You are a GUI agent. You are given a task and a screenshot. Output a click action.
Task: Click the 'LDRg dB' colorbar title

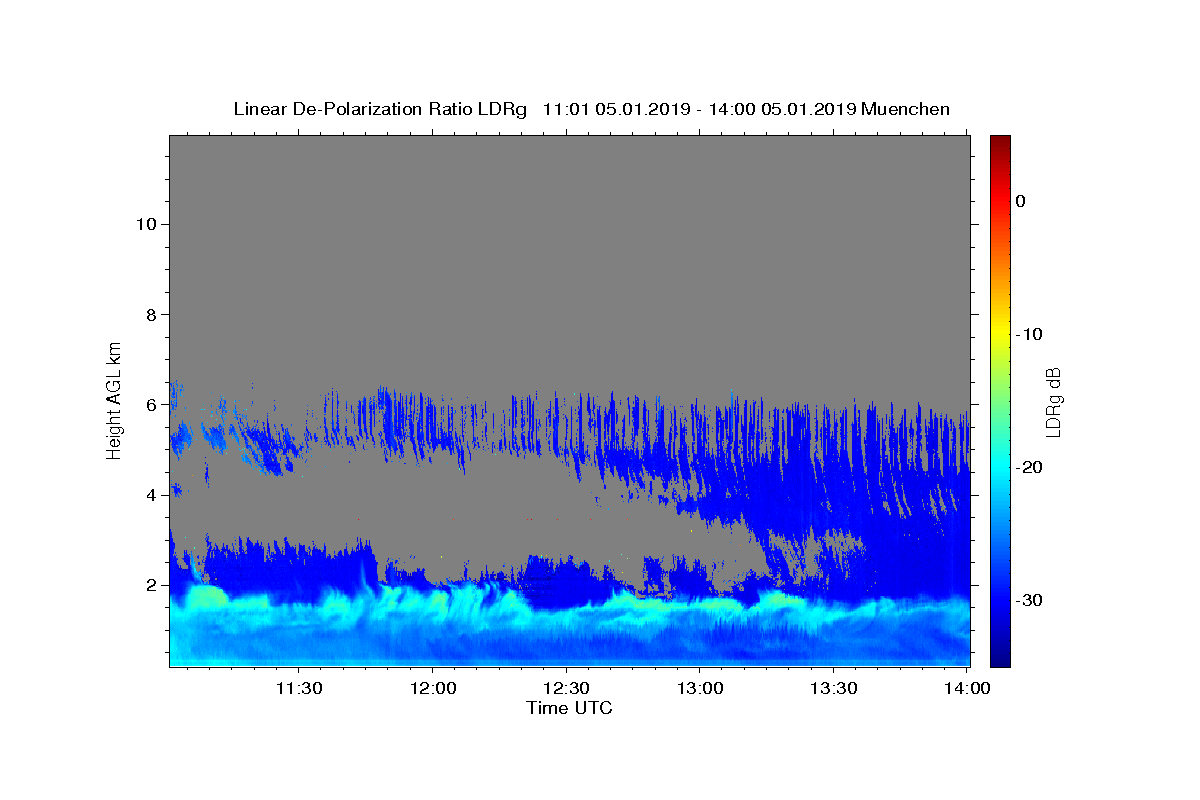point(1054,401)
